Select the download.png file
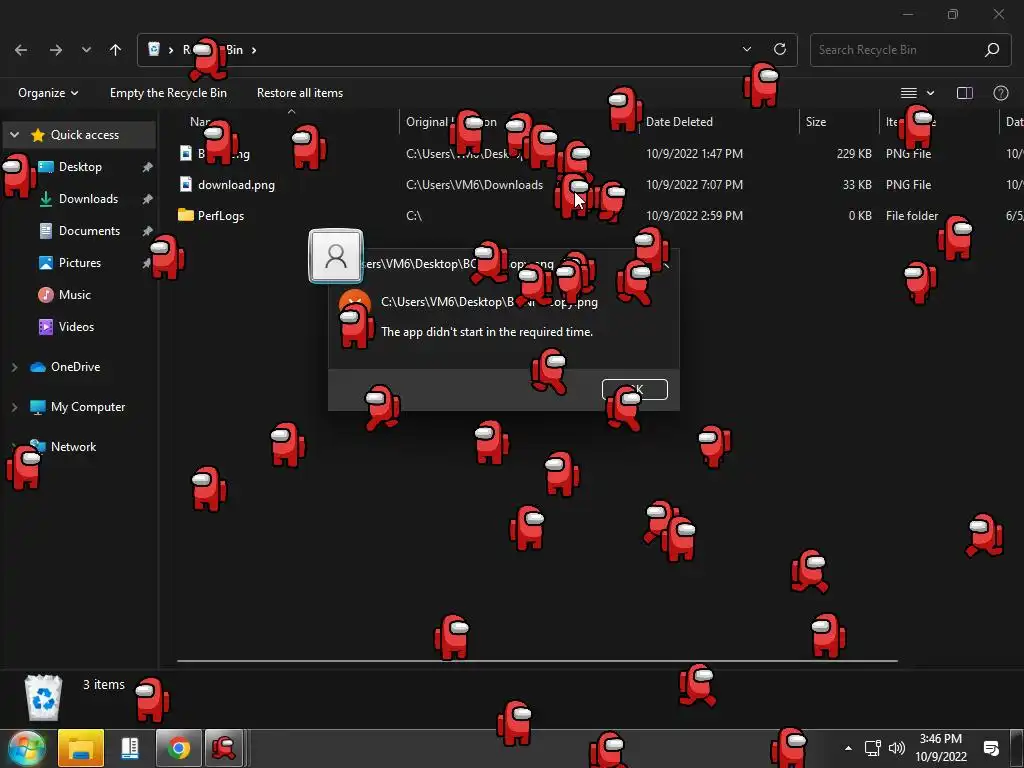 point(236,185)
